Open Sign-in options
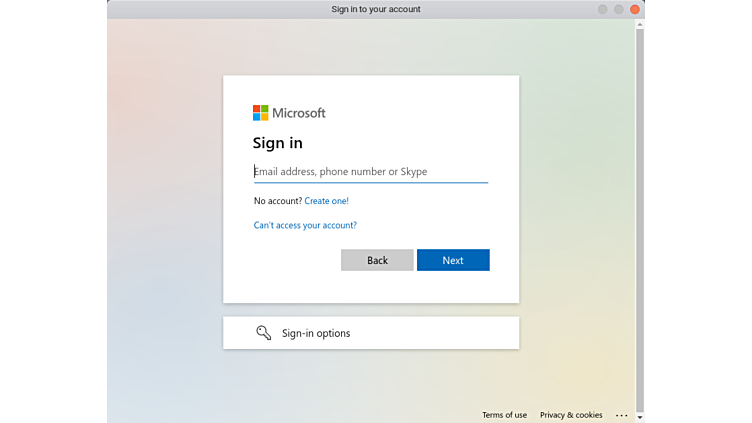 371,333
